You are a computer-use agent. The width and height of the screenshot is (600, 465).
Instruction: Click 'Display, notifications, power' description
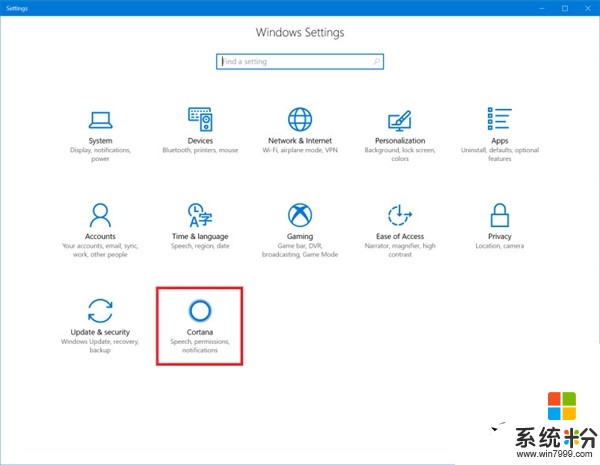(100, 154)
